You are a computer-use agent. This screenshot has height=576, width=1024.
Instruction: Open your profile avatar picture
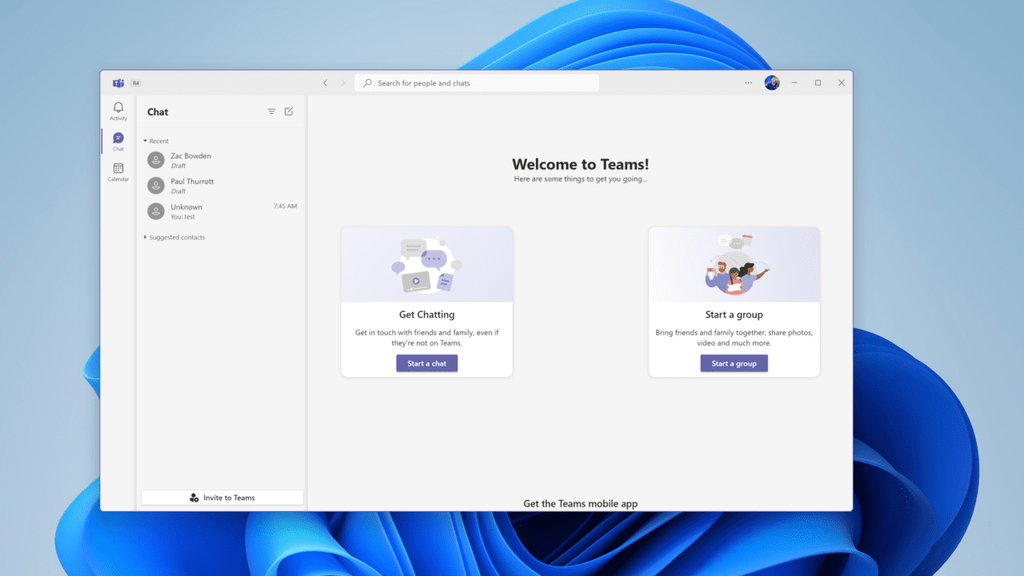point(771,83)
